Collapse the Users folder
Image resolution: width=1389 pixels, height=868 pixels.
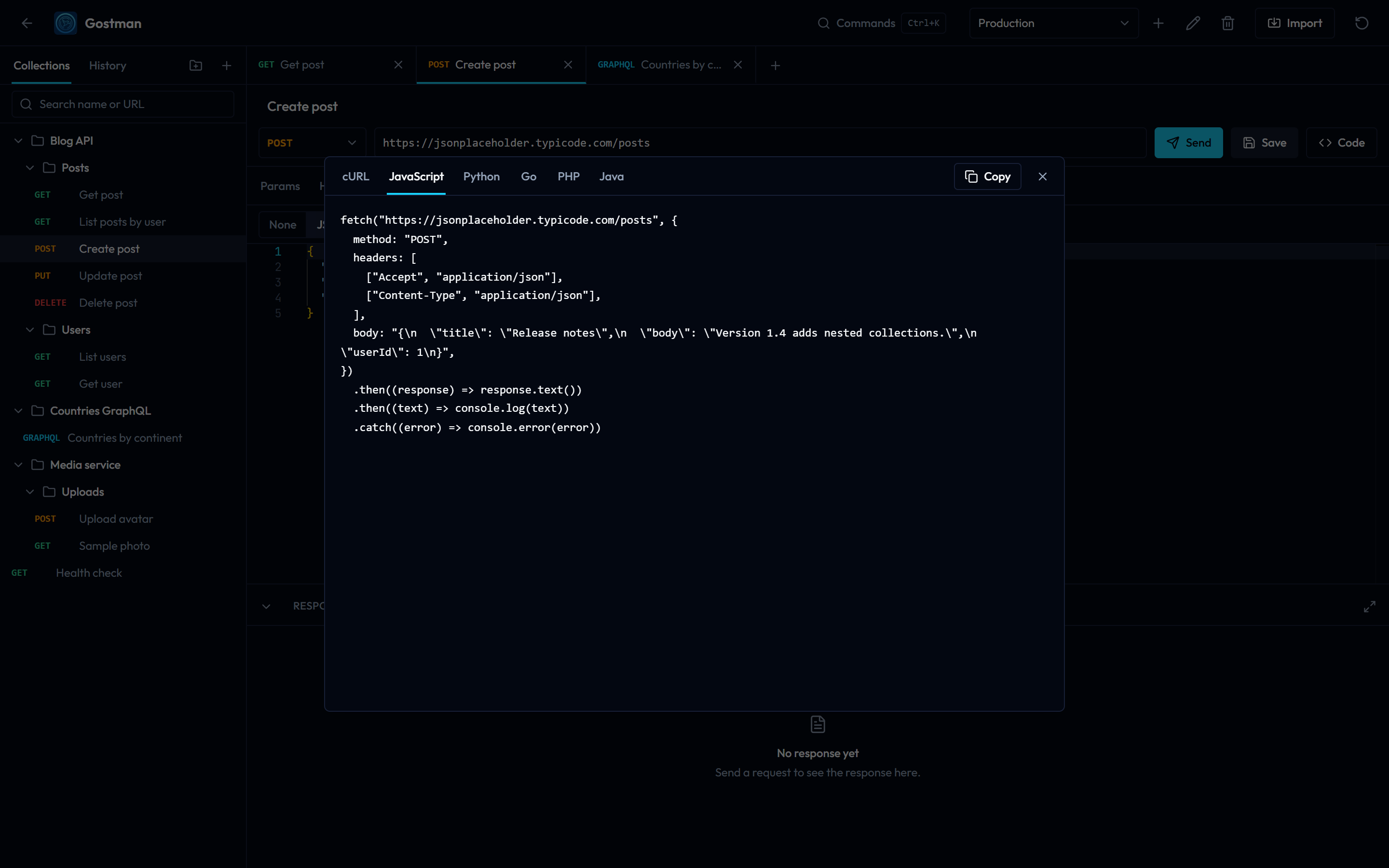[30, 329]
